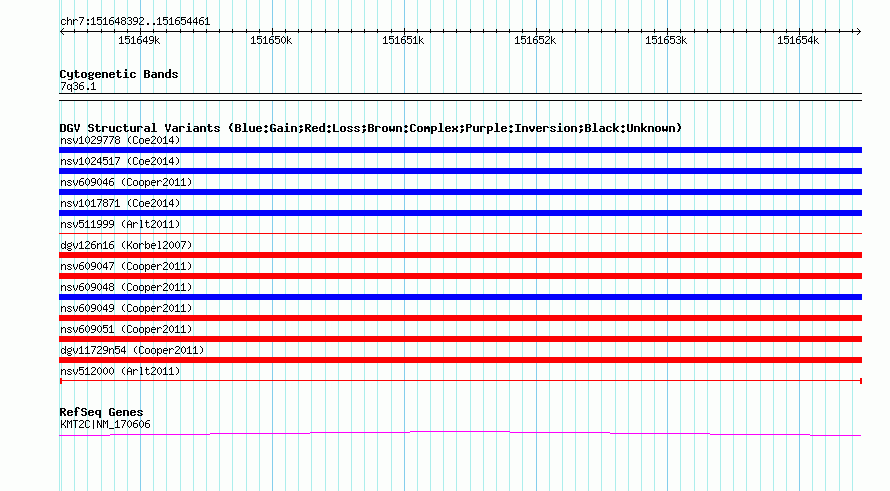
Task: Click the right arrow end of the ruler
Action: 858,32
